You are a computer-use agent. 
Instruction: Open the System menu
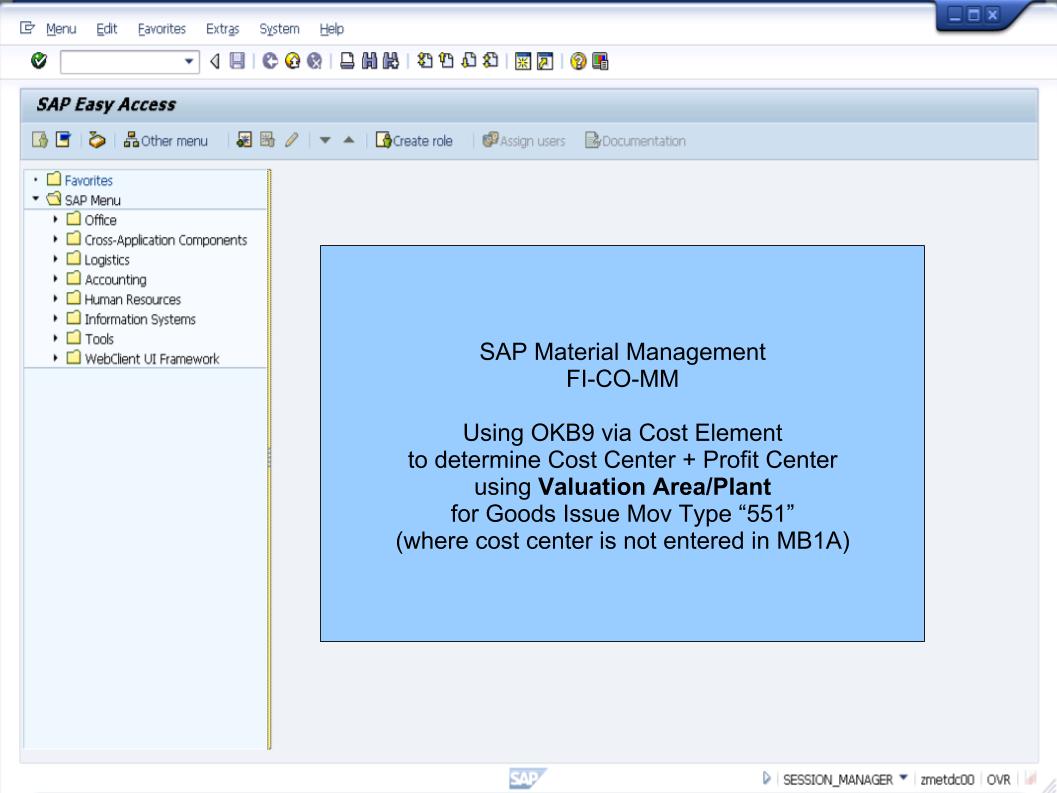278,29
